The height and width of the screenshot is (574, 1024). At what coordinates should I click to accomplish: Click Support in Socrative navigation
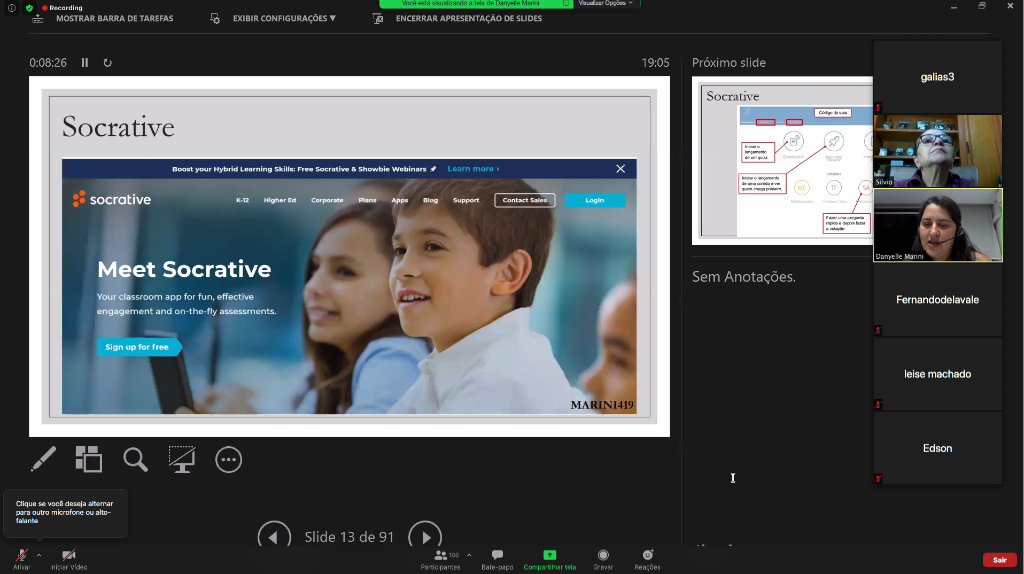466,200
